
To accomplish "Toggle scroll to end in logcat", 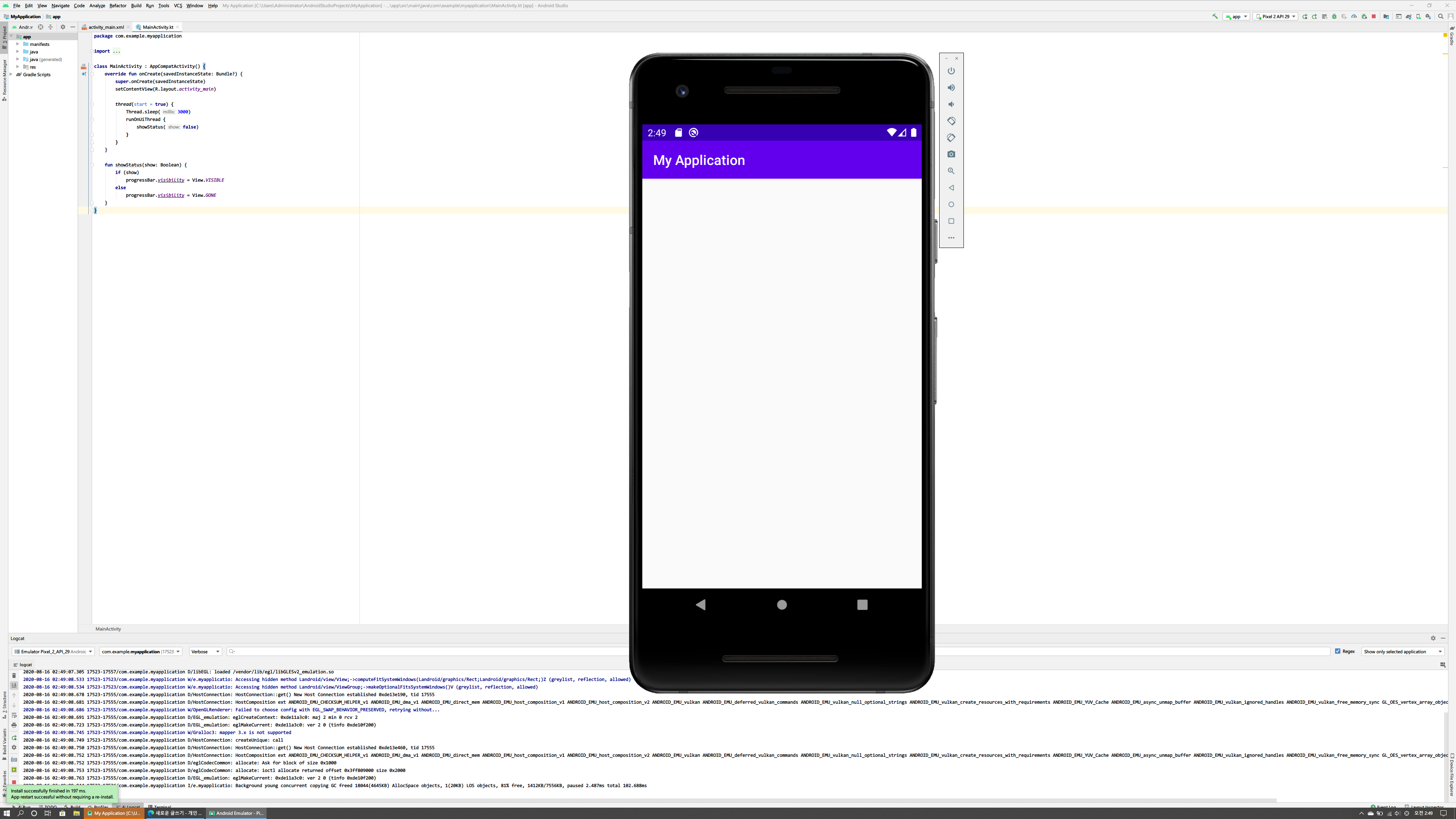I will click(14, 685).
